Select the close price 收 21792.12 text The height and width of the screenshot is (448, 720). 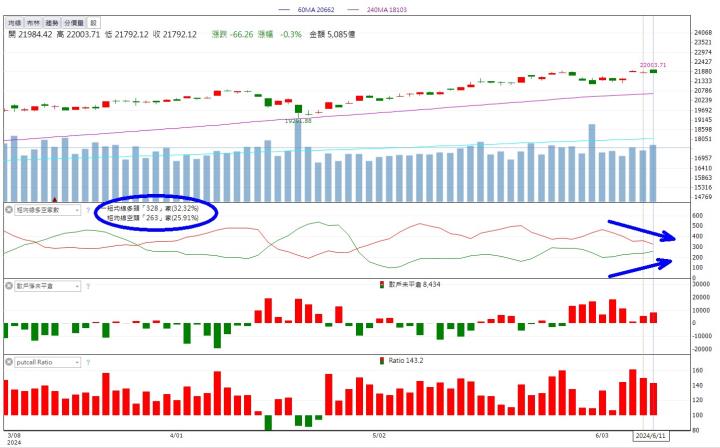(x=175, y=34)
